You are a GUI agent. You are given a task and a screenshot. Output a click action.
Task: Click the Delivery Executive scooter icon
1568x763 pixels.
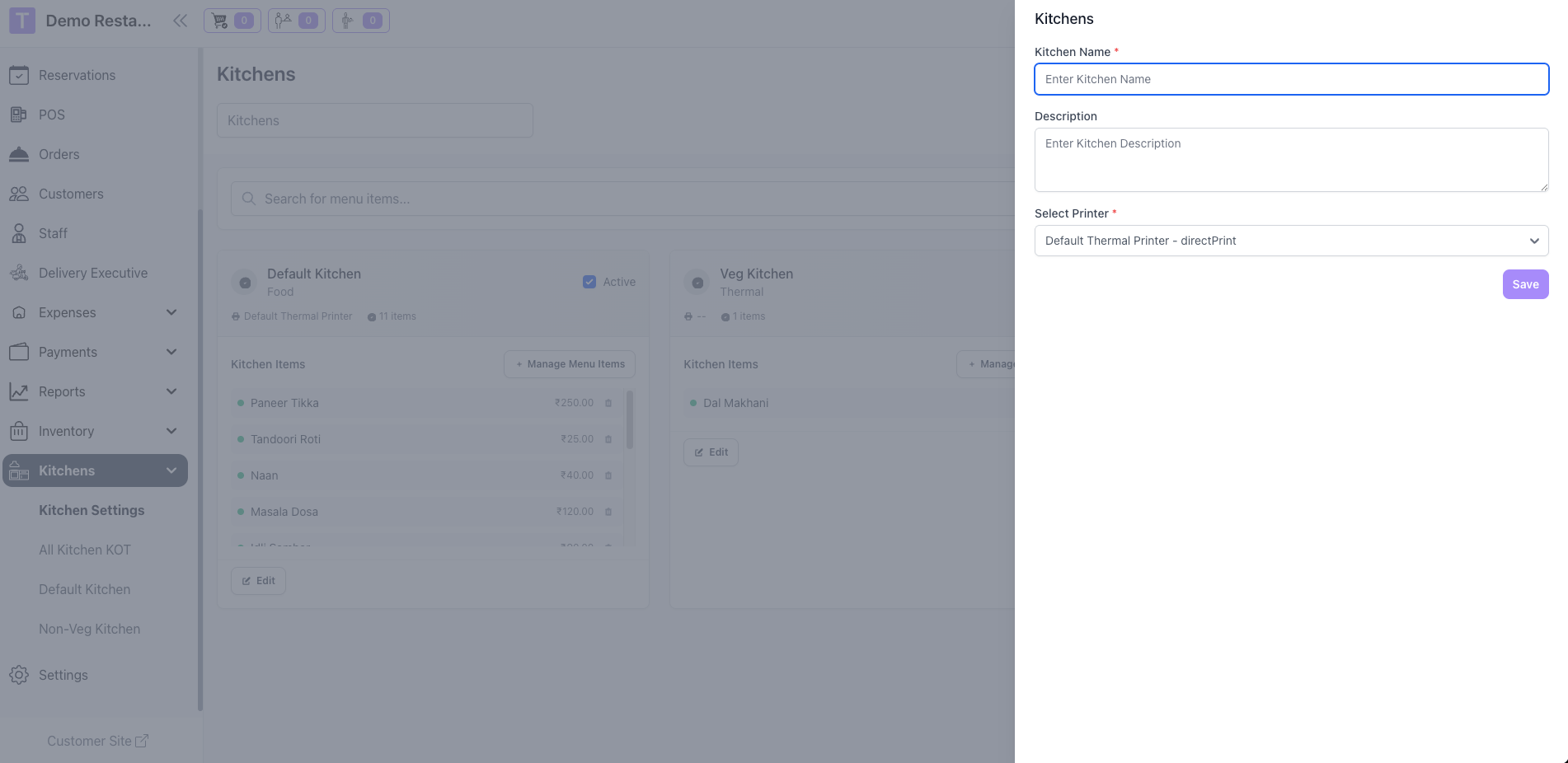pyautogui.click(x=19, y=273)
